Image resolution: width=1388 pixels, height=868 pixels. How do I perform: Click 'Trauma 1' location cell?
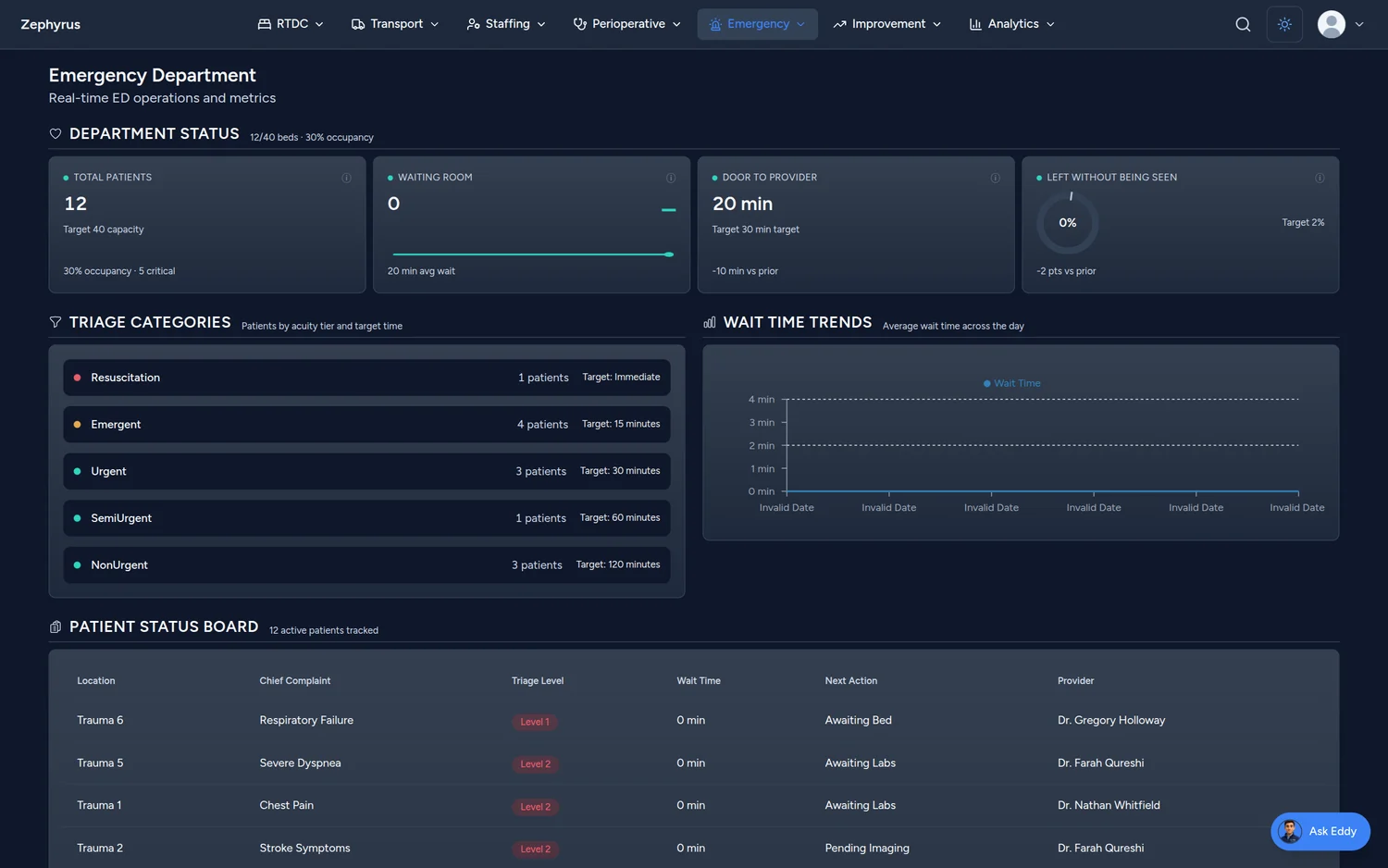point(99,805)
